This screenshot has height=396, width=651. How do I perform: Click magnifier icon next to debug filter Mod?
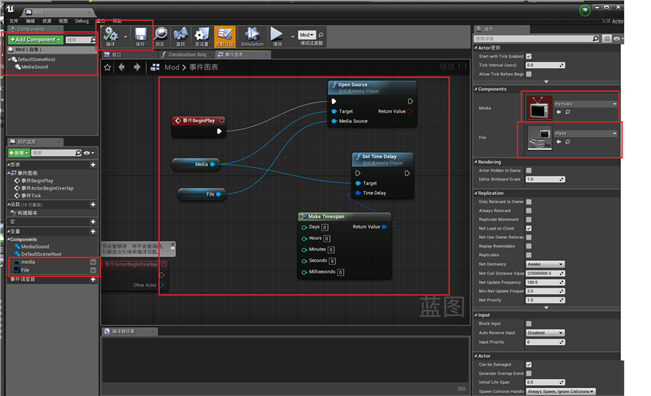[x=321, y=35]
